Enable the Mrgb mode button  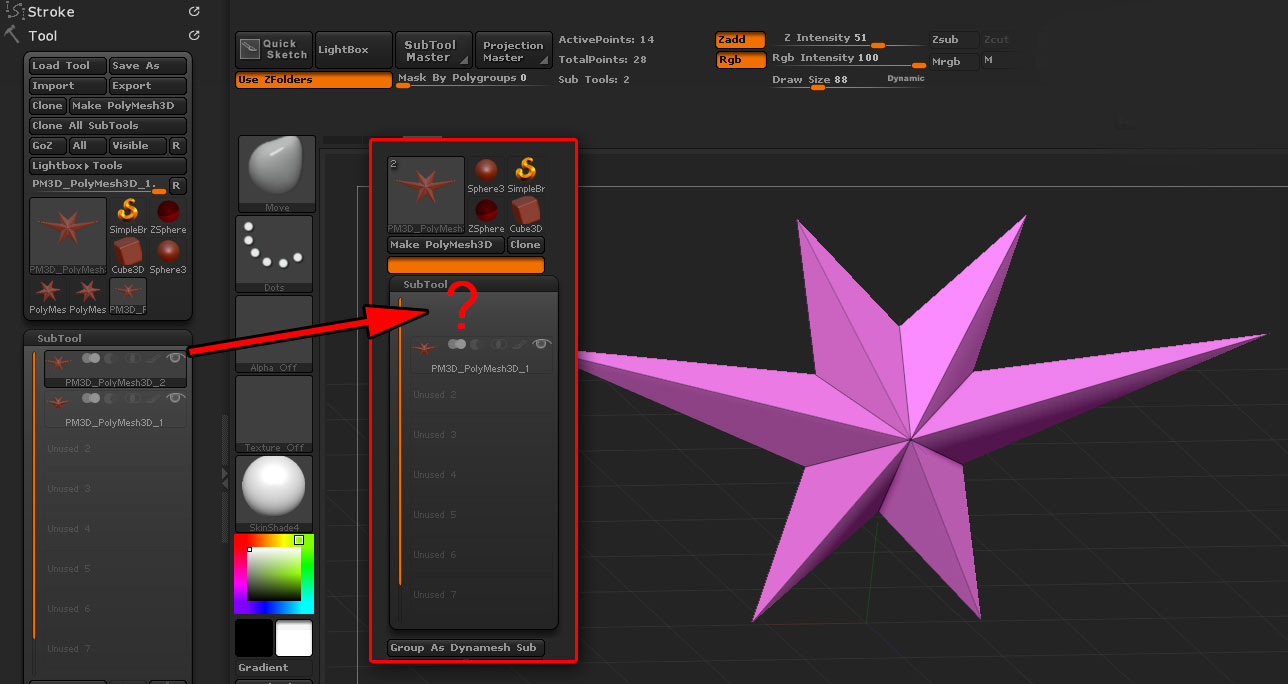[953, 61]
